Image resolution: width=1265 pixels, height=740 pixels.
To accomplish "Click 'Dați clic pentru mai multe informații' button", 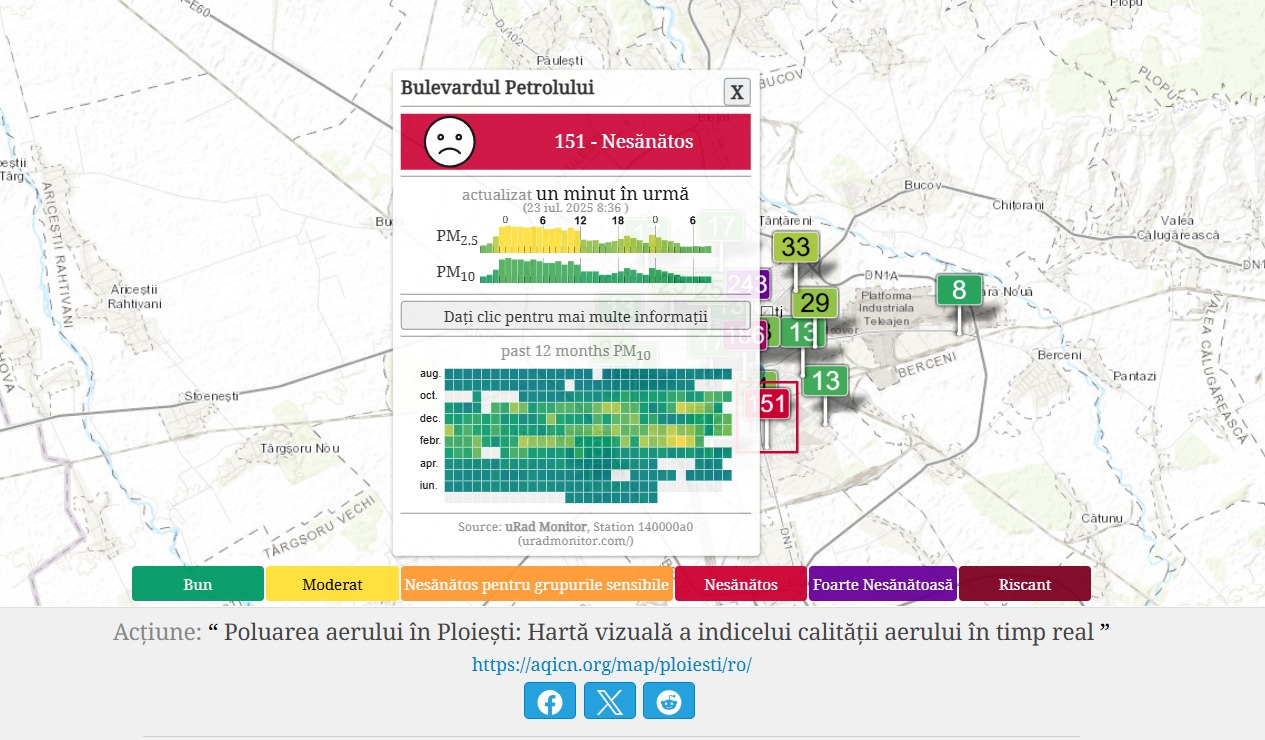I will tap(575, 316).
